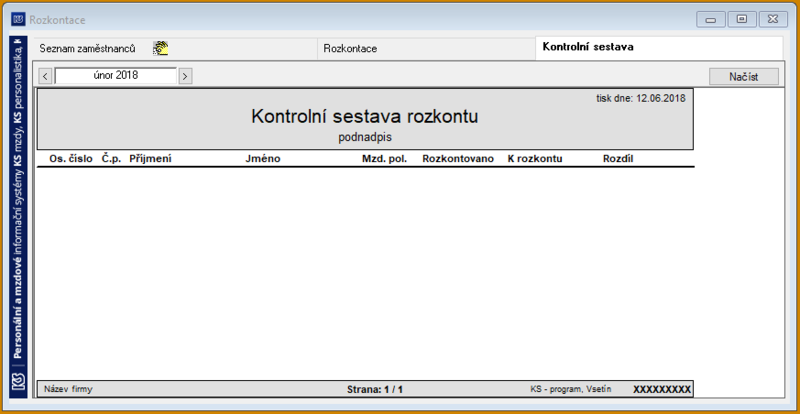Click the Rozkontovano column header

point(458,159)
